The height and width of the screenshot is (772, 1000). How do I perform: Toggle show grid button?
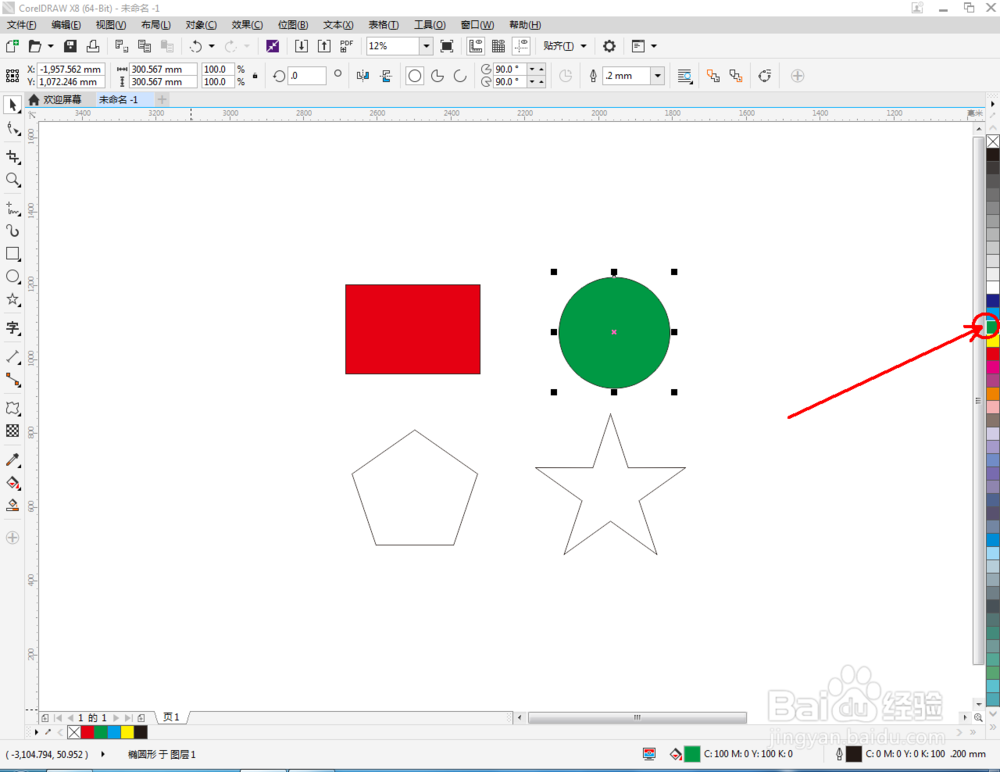click(x=499, y=46)
